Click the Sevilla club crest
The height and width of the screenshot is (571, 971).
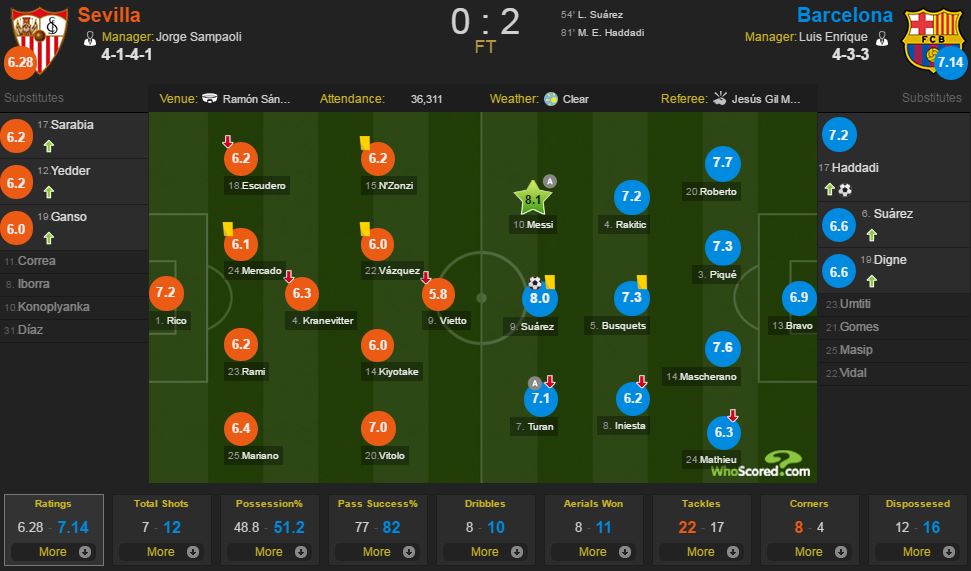coord(40,40)
